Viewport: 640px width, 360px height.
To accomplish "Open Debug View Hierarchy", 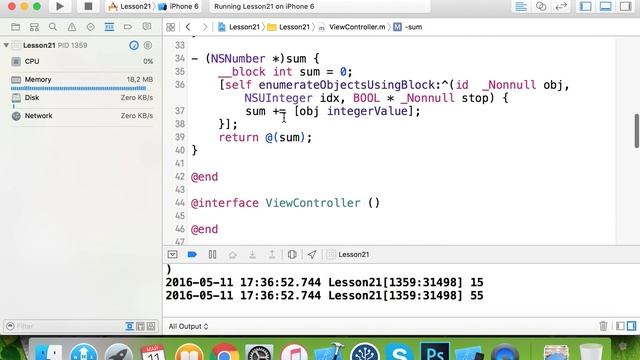I will point(292,254).
